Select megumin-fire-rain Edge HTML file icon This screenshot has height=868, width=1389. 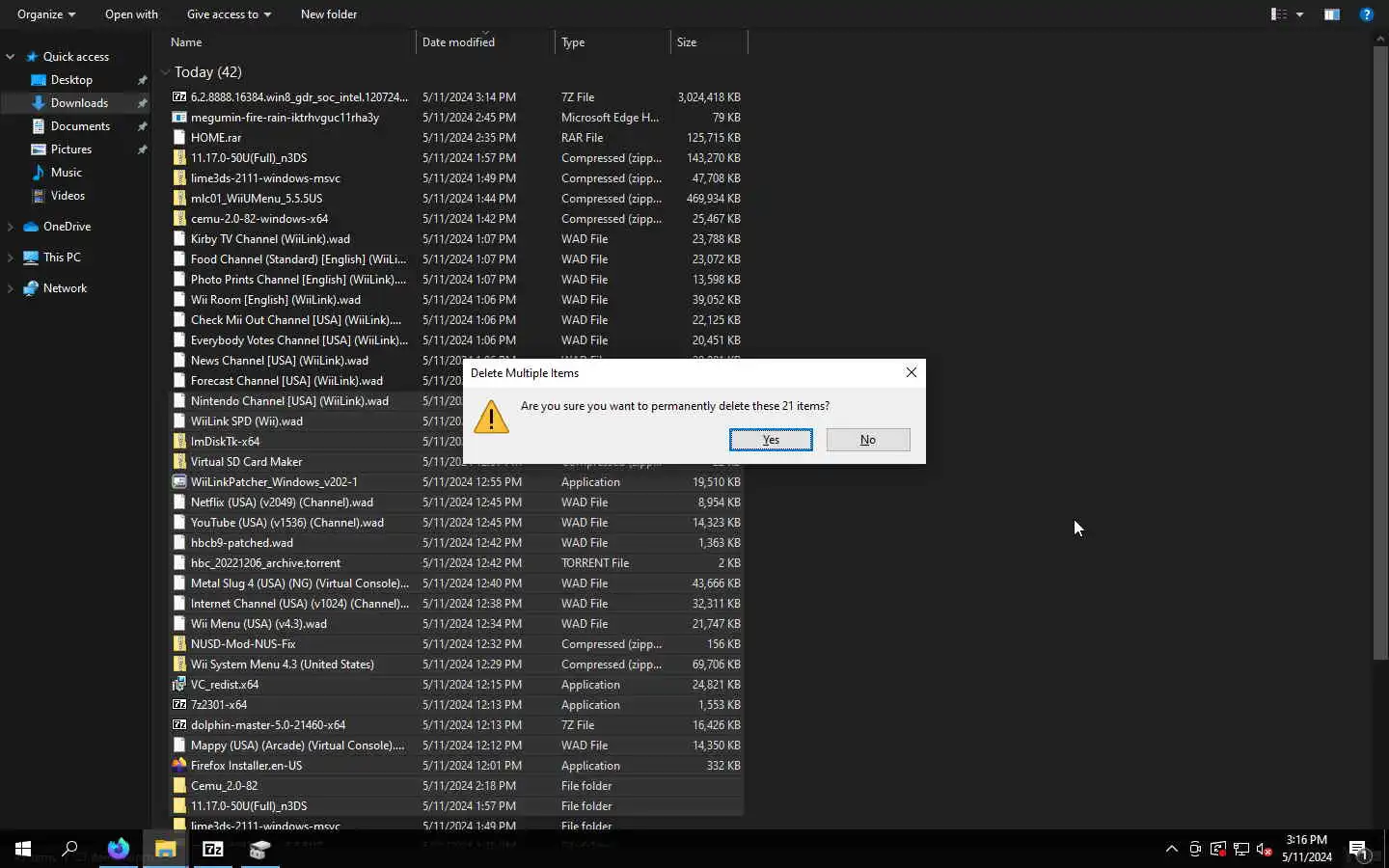tap(179, 118)
